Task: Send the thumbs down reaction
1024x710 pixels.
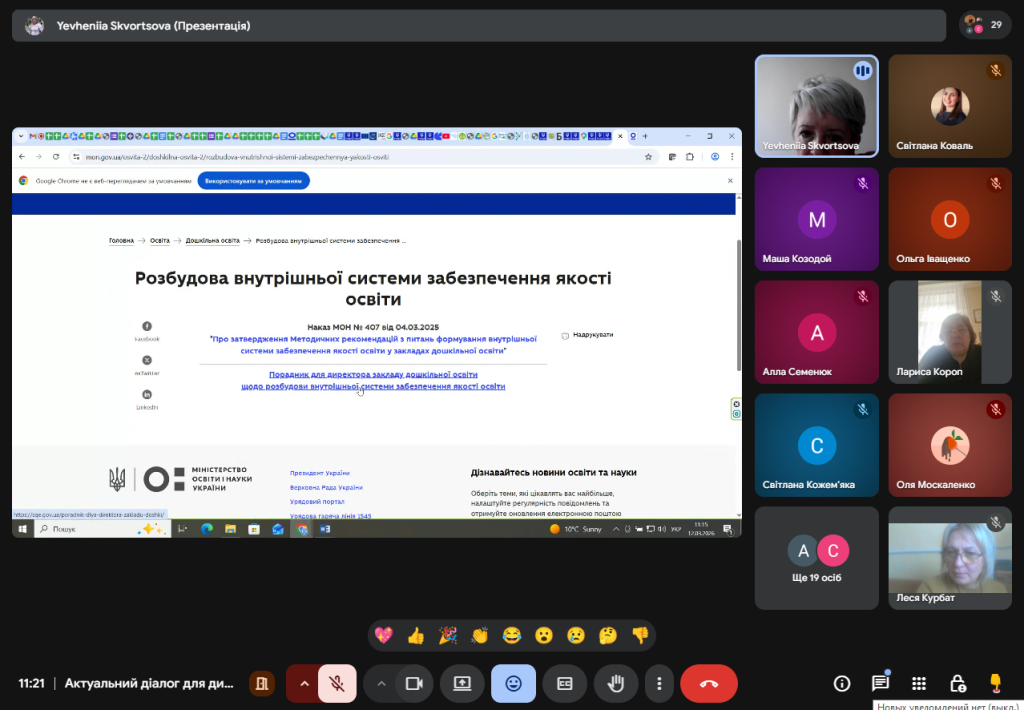Action: click(x=640, y=635)
